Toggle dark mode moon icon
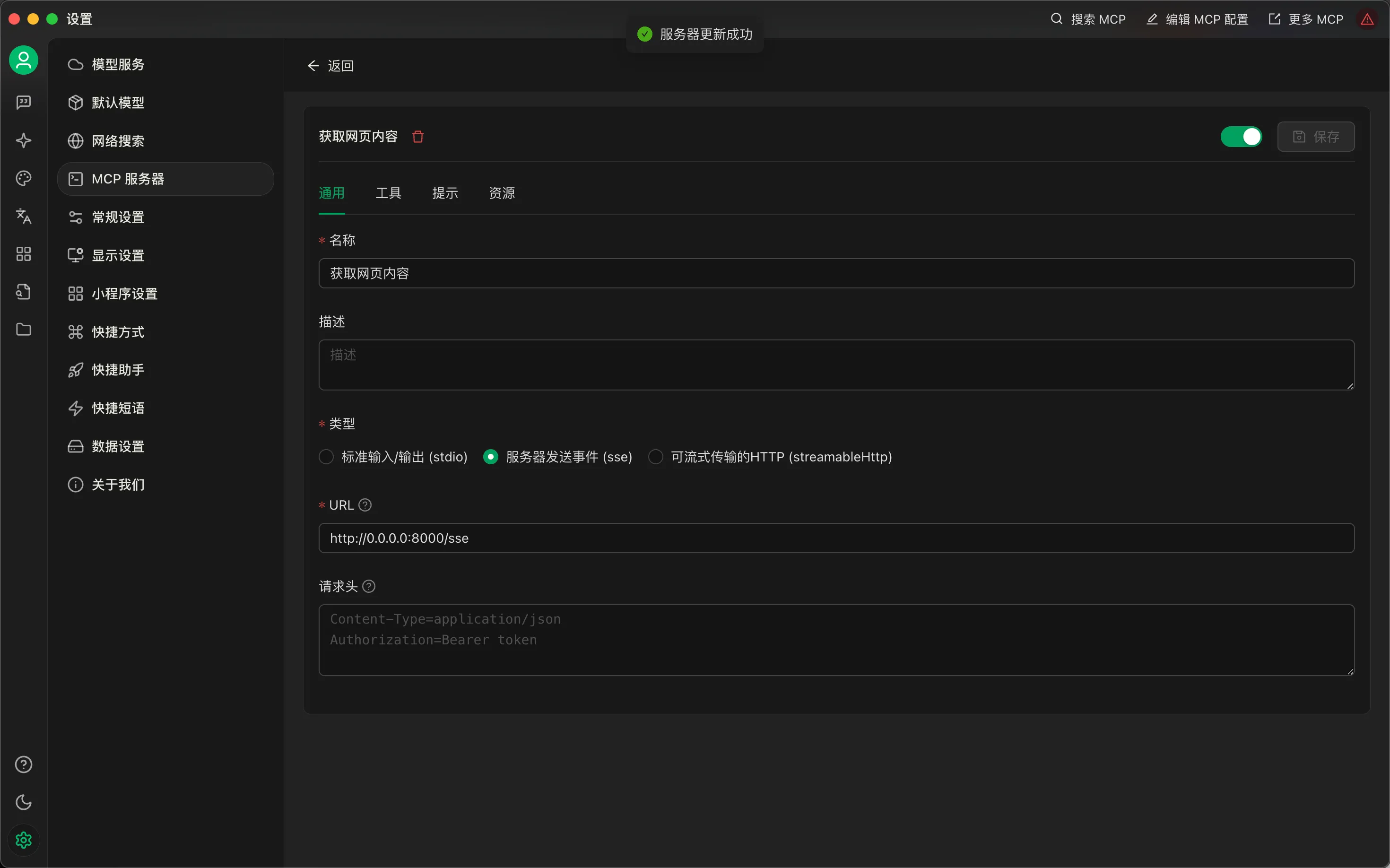 (24, 802)
